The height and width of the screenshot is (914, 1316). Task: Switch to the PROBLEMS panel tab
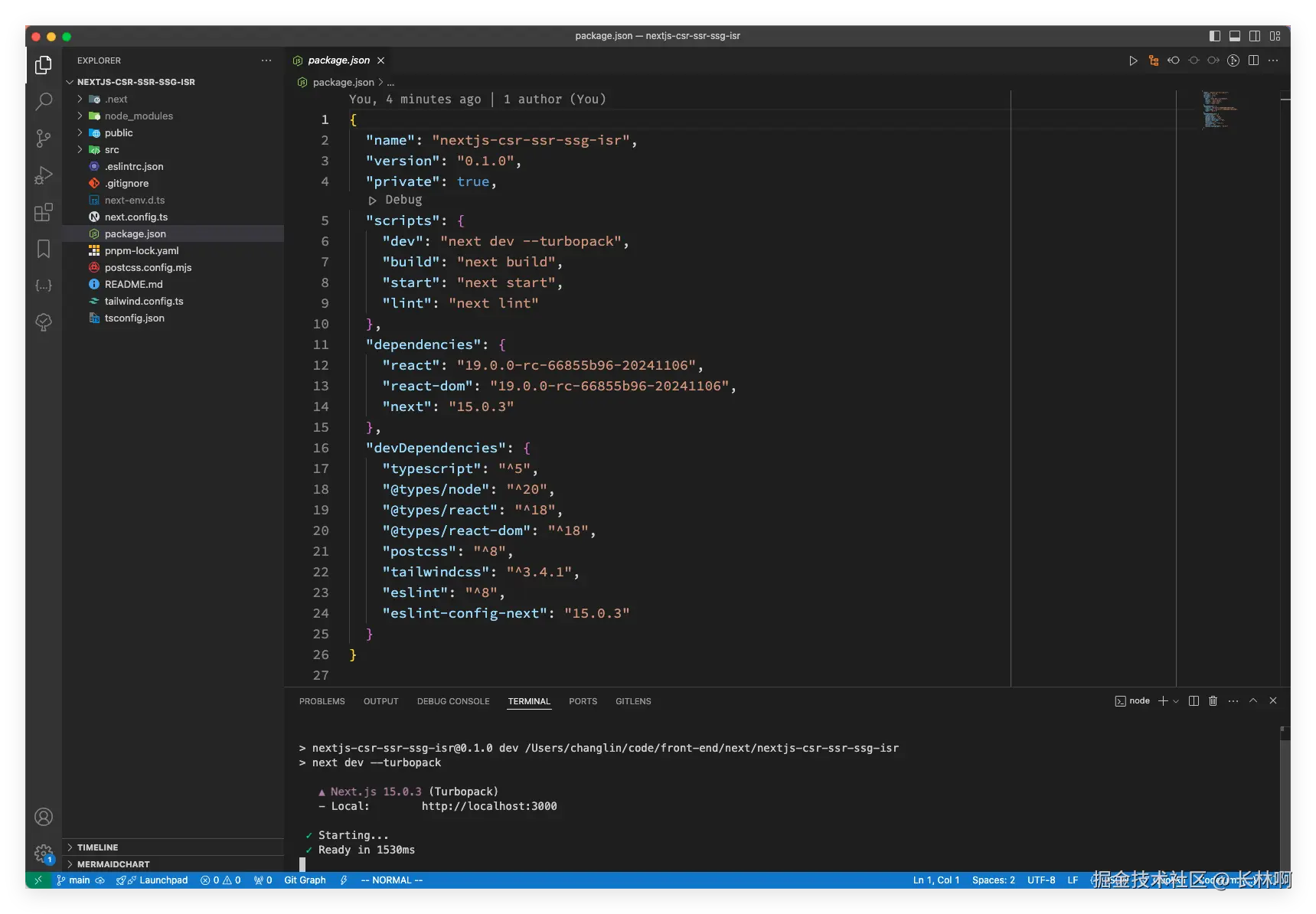(322, 701)
